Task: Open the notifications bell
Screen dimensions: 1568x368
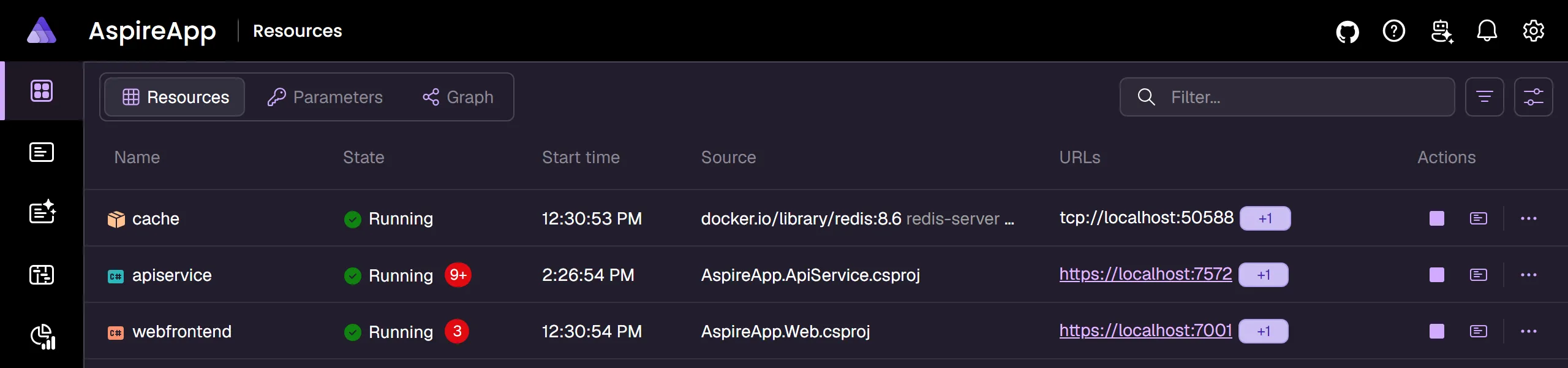Action: [1487, 31]
